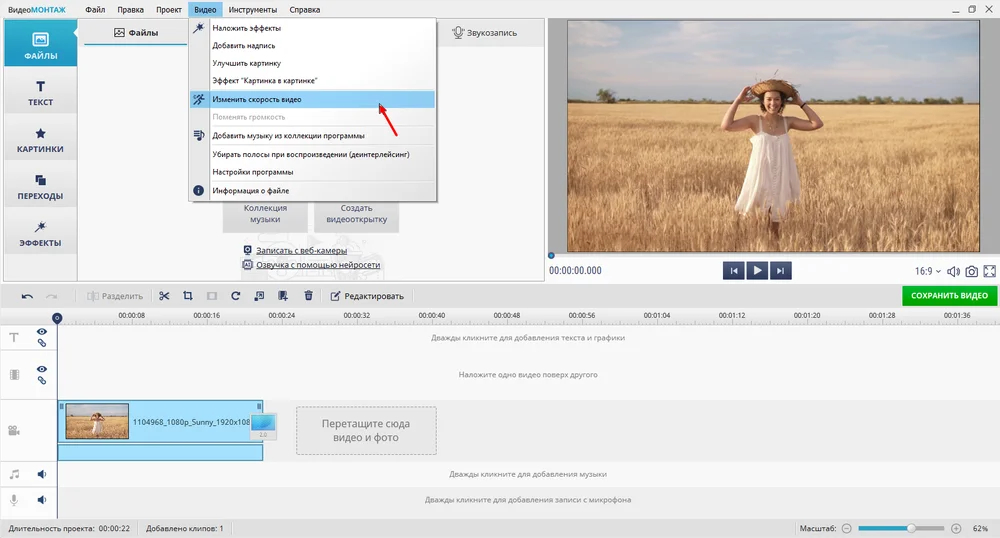Take a snapshot with the camera icon
The width and height of the screenshot is (1000, 538).
tap(971, 272)
